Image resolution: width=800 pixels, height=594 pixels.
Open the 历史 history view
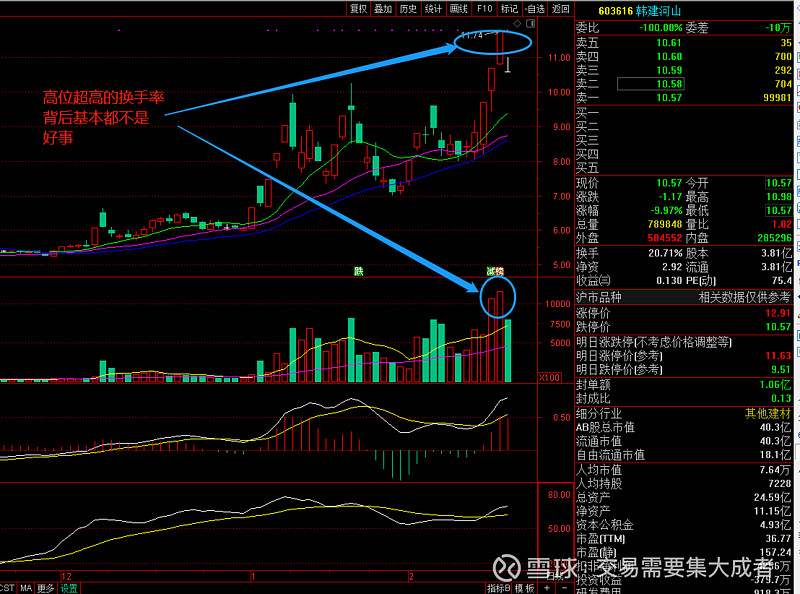pyautogui.click(x=408, y=8)
